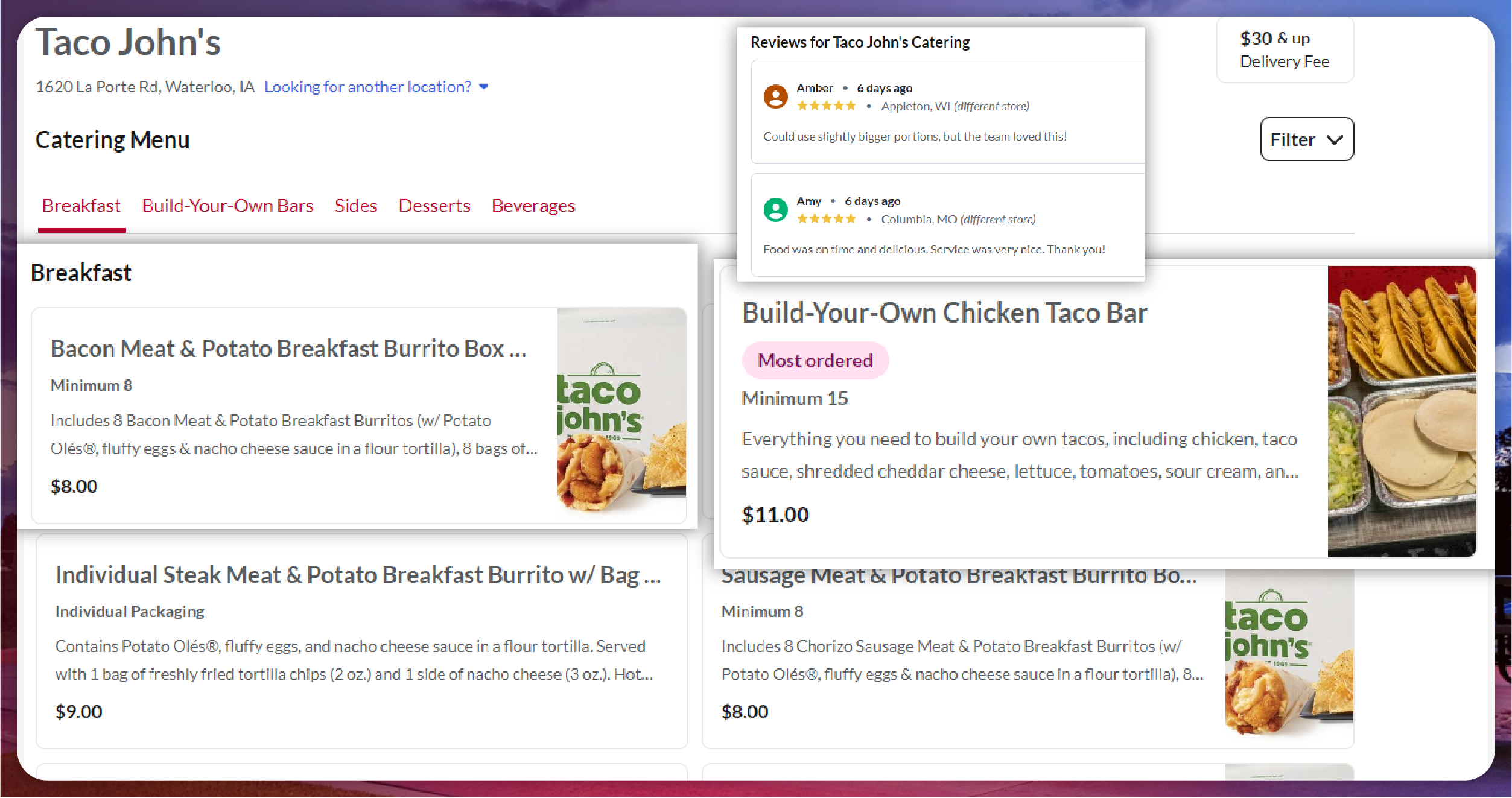Select the Build-Your-Own Bars tab
Viewport: 1512px width, 798px height.
point(228,206)
